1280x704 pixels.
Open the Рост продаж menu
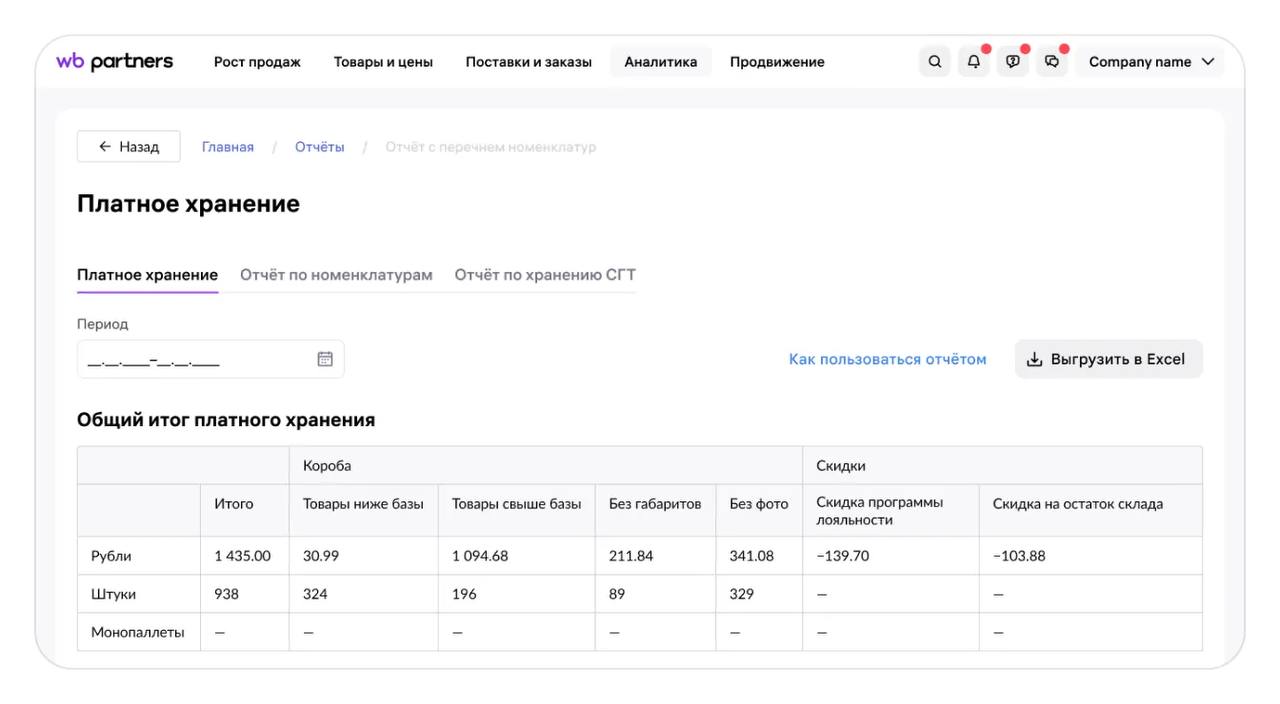pyautogui.click(x=257, y=62)
